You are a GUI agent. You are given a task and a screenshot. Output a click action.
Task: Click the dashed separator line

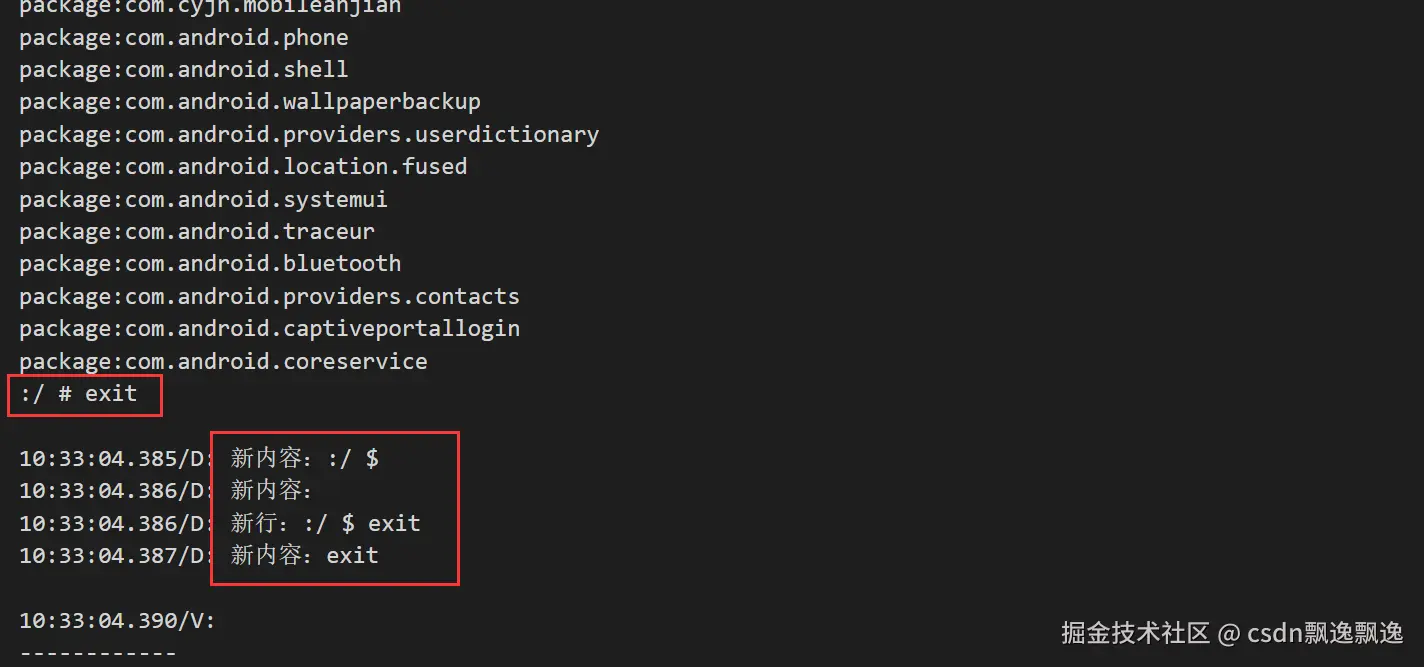tap(98, 653)
